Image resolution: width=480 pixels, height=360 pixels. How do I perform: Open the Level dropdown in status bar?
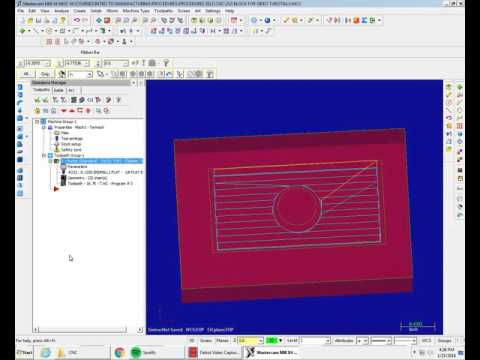328,340
